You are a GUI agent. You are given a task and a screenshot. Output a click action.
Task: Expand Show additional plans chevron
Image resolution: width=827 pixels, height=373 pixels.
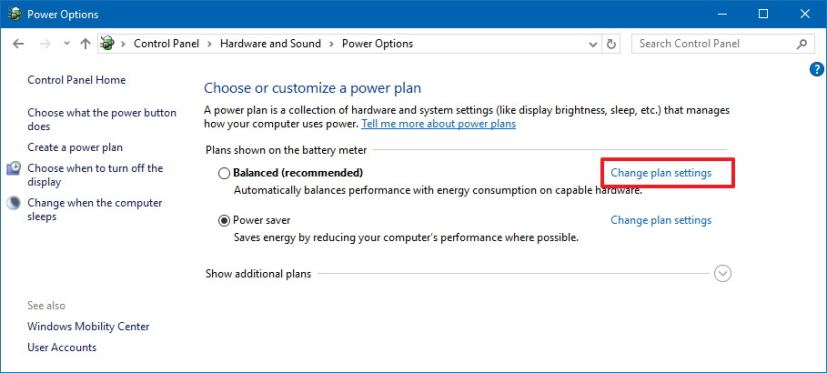point(723,274)
